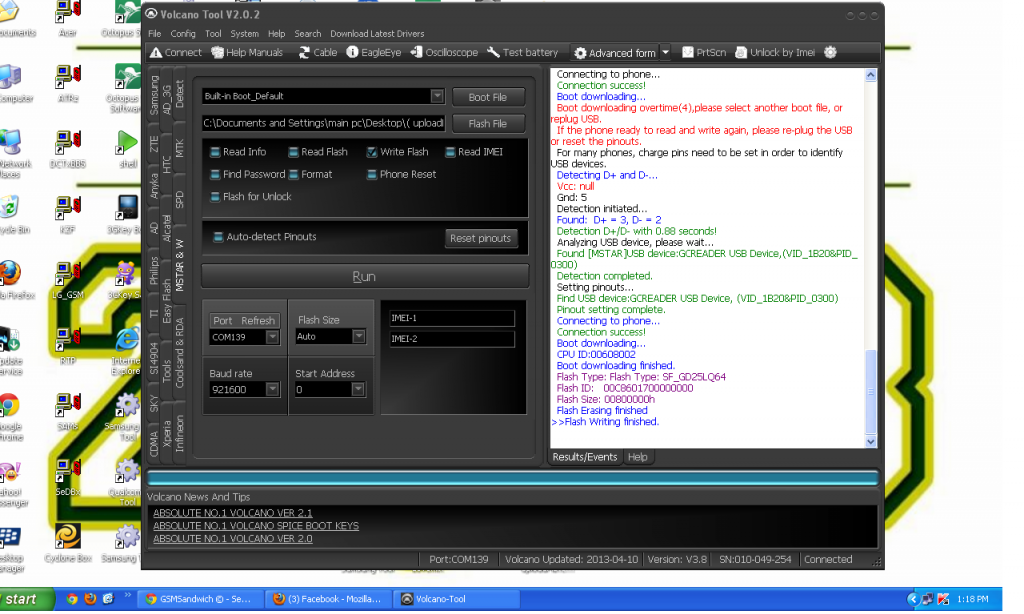Enable the Read Info checkbox
This screenshot has width=1024, height=614.
click(216, 152)
